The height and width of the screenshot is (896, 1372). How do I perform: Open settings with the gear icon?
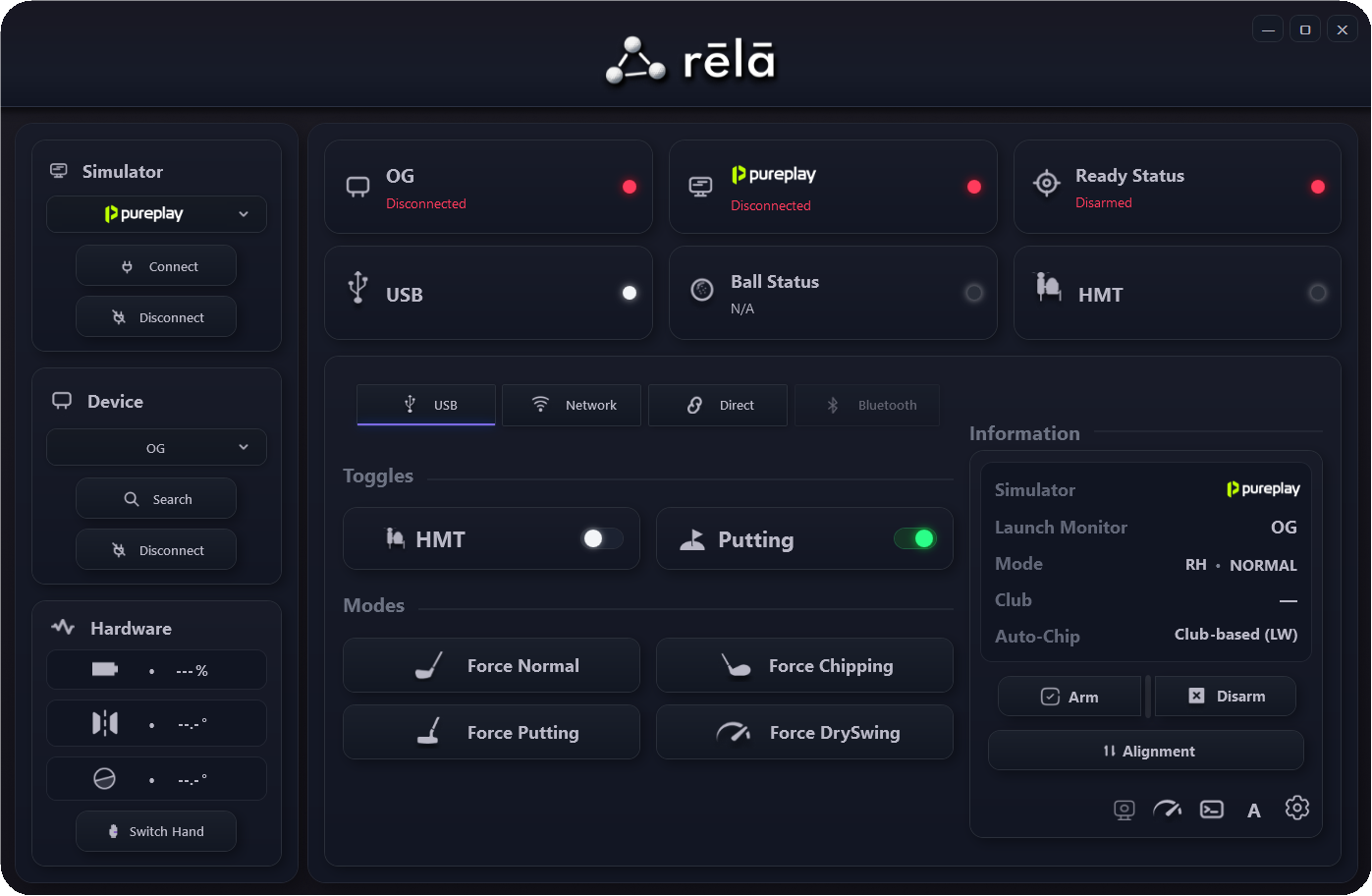pos(1297,808)
